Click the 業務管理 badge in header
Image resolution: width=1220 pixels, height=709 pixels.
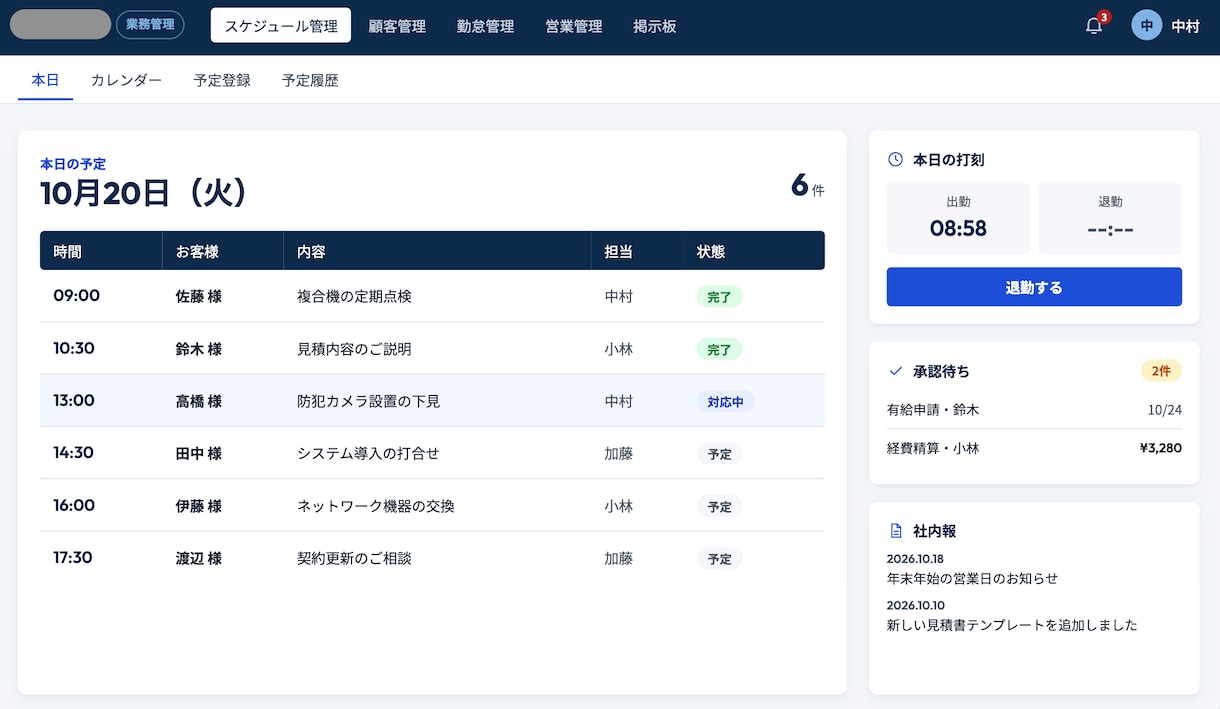[150, 25]
